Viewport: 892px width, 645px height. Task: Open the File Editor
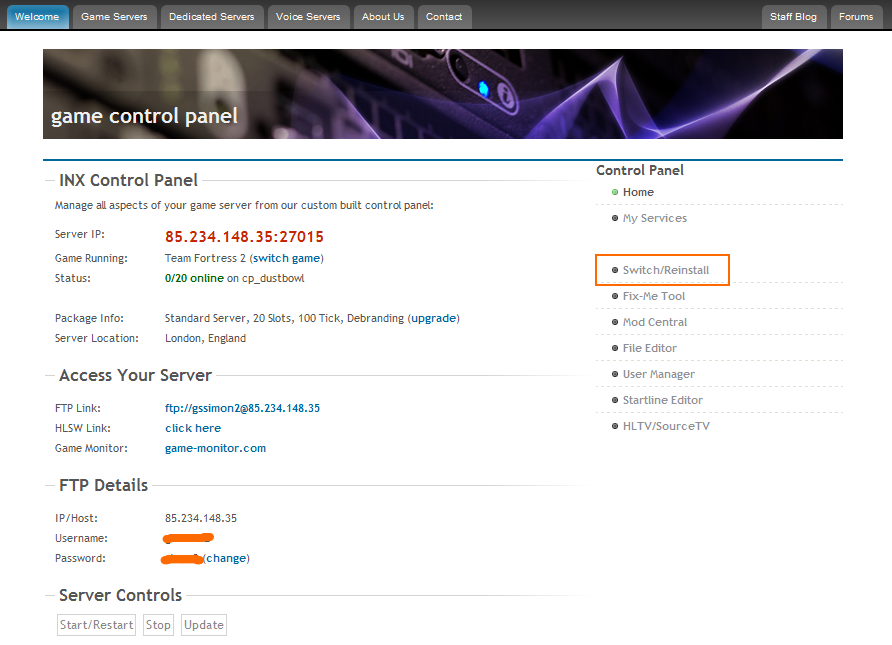(x=650, y=348)
